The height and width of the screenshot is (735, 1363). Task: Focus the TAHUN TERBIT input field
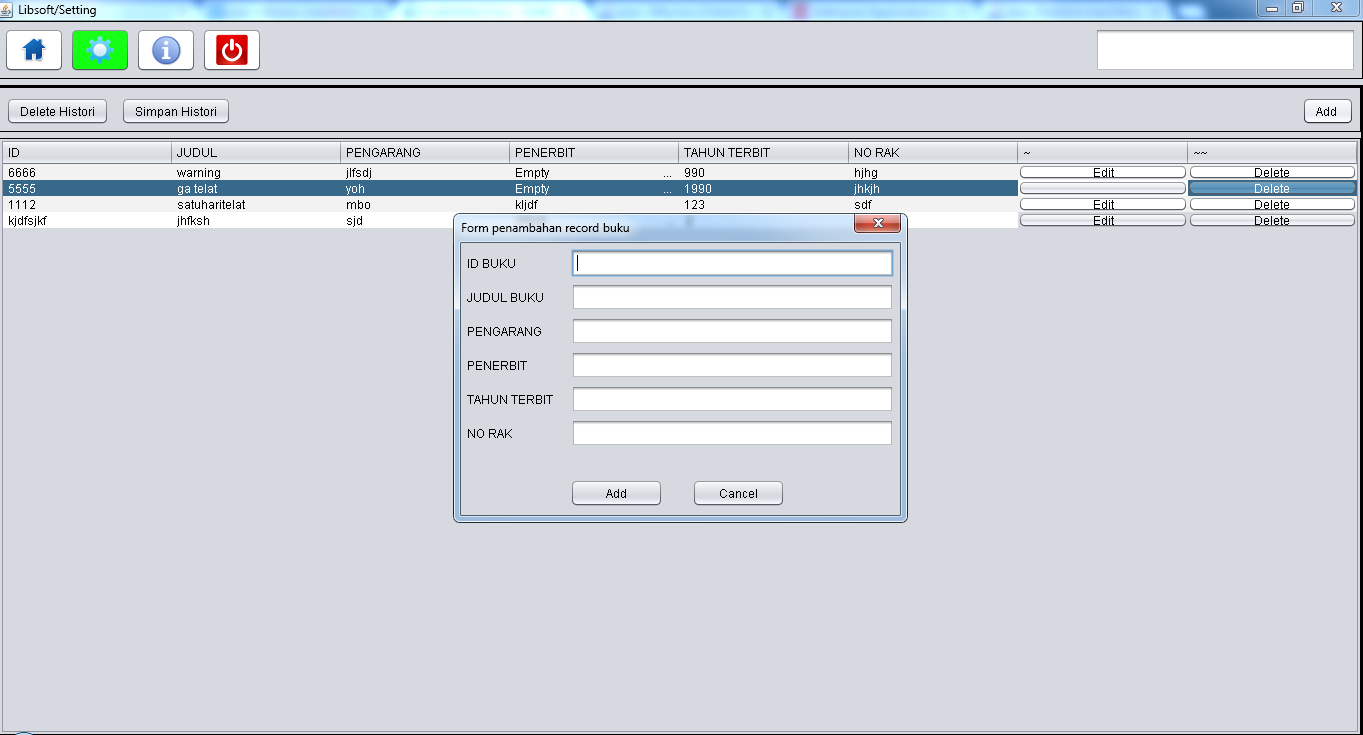click(x=732, y=399)
